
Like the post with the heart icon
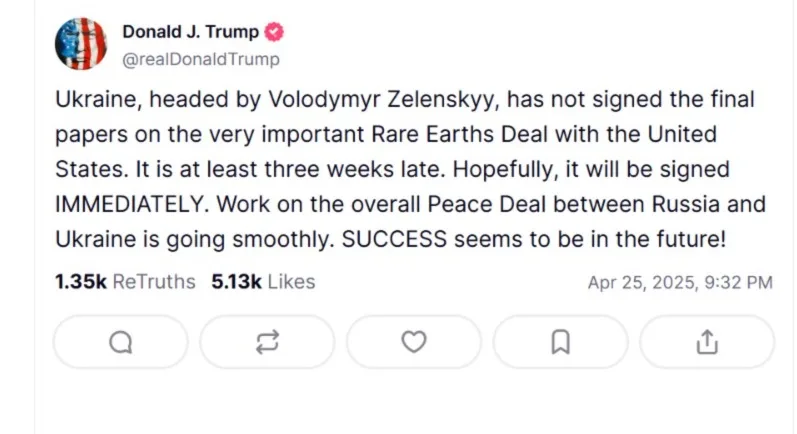point(414,342)
